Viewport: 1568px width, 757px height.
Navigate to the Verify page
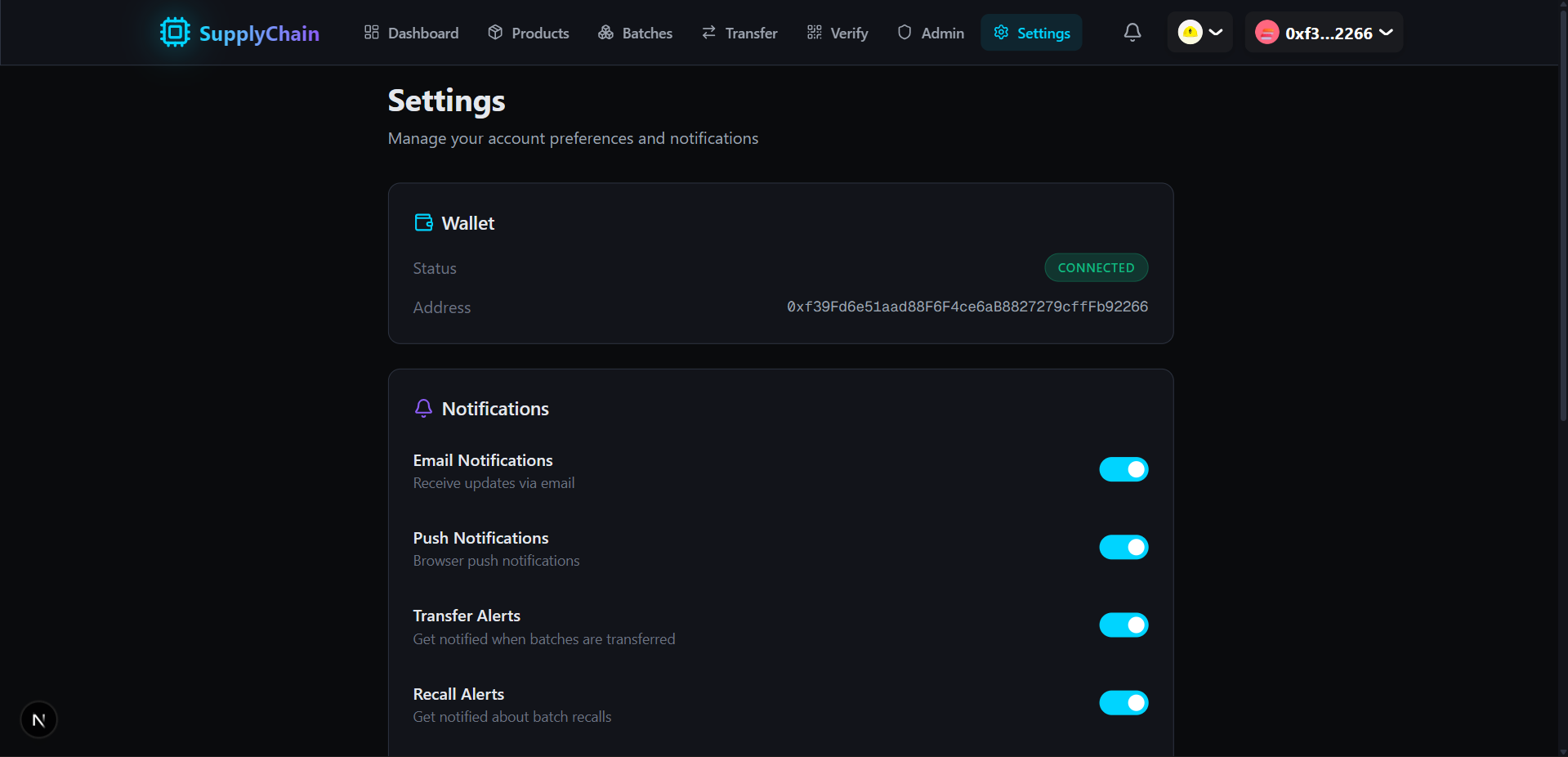(838, 33)
